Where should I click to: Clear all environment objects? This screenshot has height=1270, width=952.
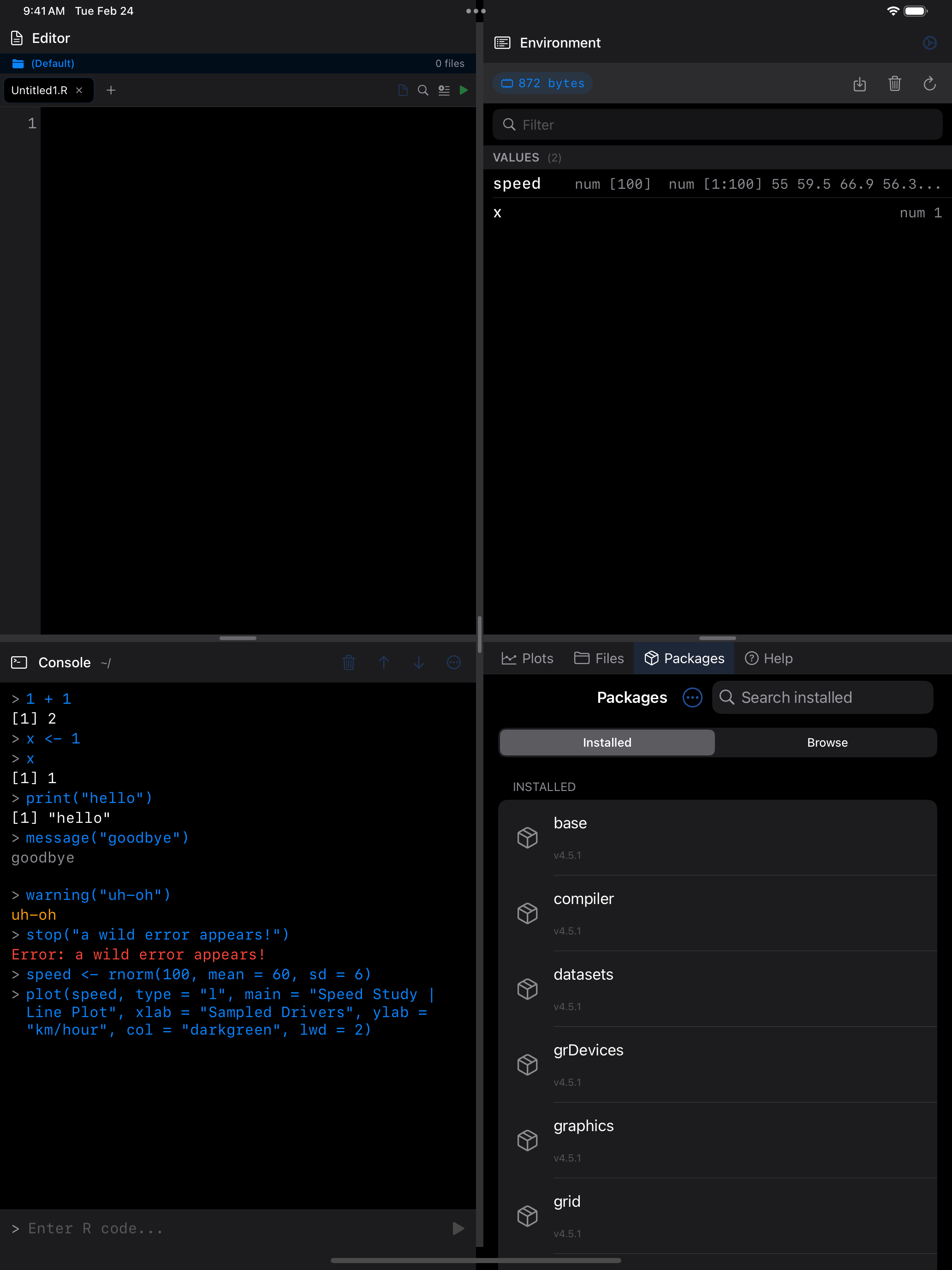tap(895, 84)
